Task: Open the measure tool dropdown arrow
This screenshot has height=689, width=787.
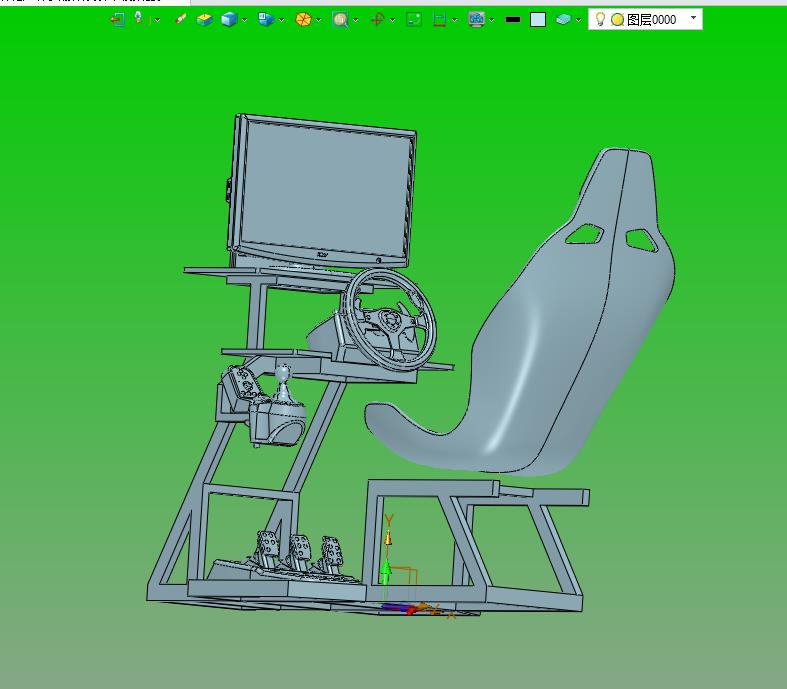Action: 455,20
